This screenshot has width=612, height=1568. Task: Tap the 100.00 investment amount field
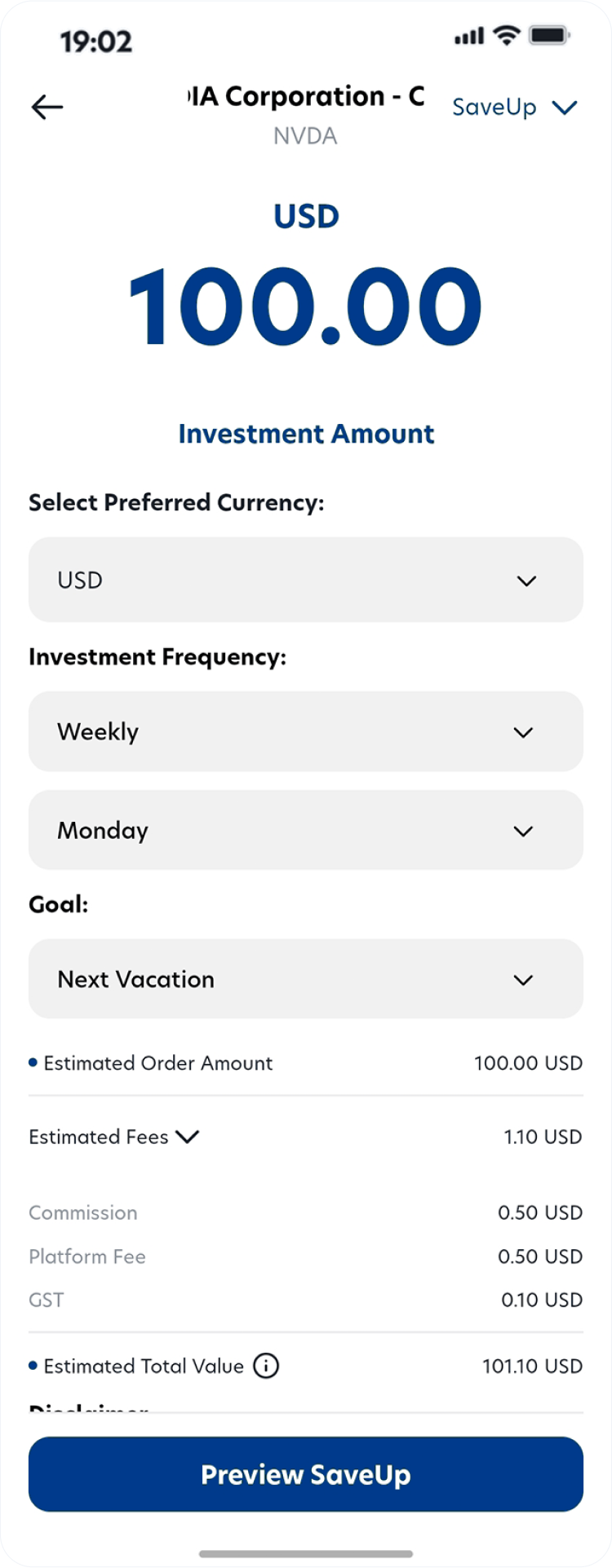click(306, 307)
